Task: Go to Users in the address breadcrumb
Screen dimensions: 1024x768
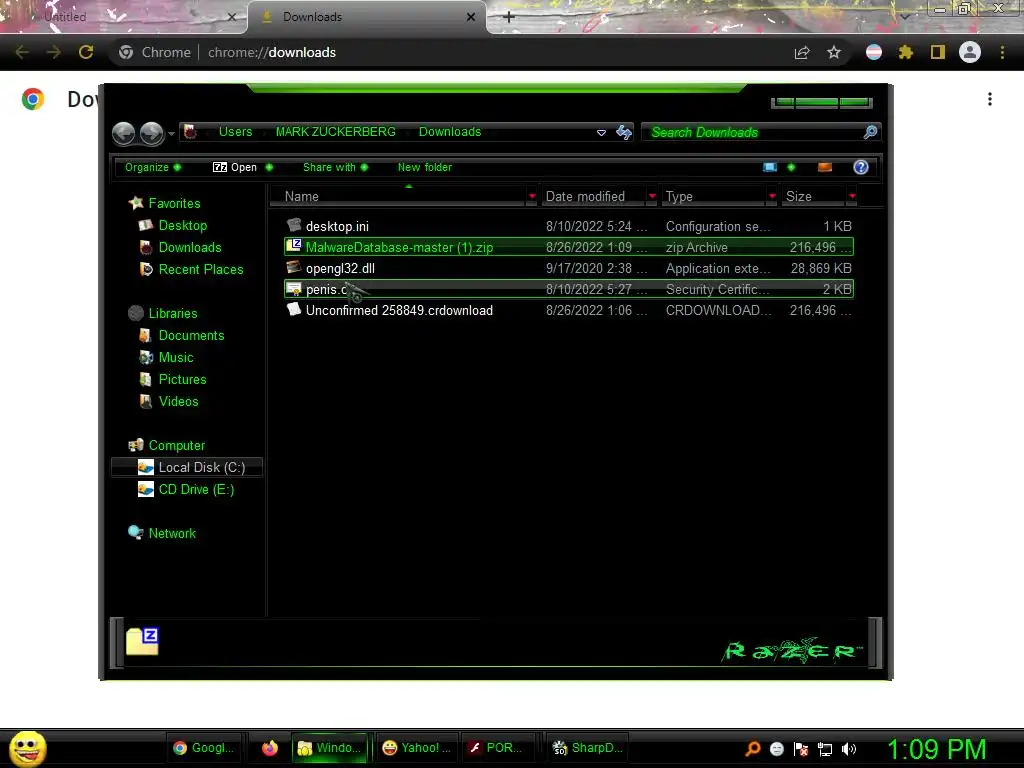Action: tap(235, 132)
